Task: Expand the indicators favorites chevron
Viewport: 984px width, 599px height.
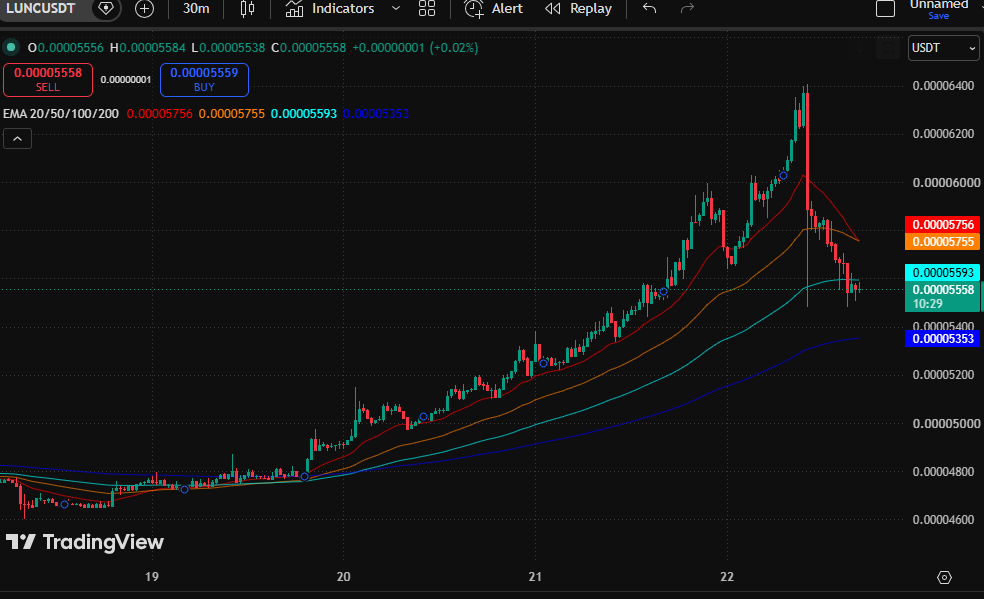Action: pyautogui.click(x=395, y=9)
